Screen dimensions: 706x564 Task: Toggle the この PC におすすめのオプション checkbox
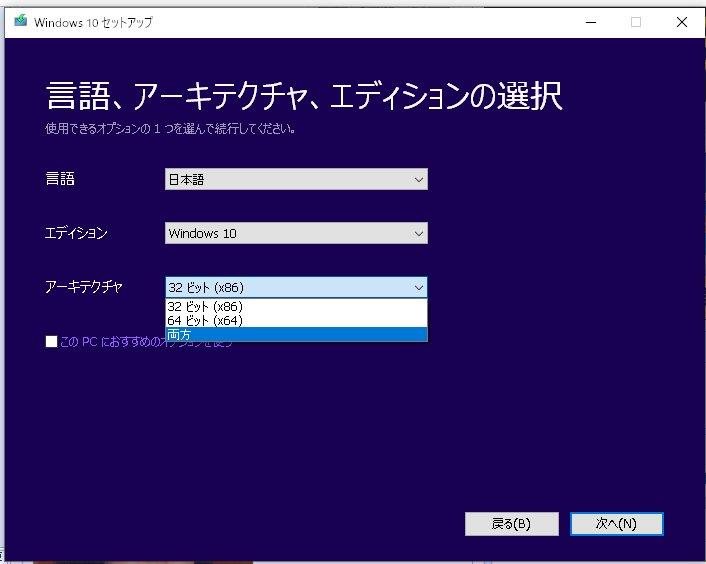[x=51, y=342]
